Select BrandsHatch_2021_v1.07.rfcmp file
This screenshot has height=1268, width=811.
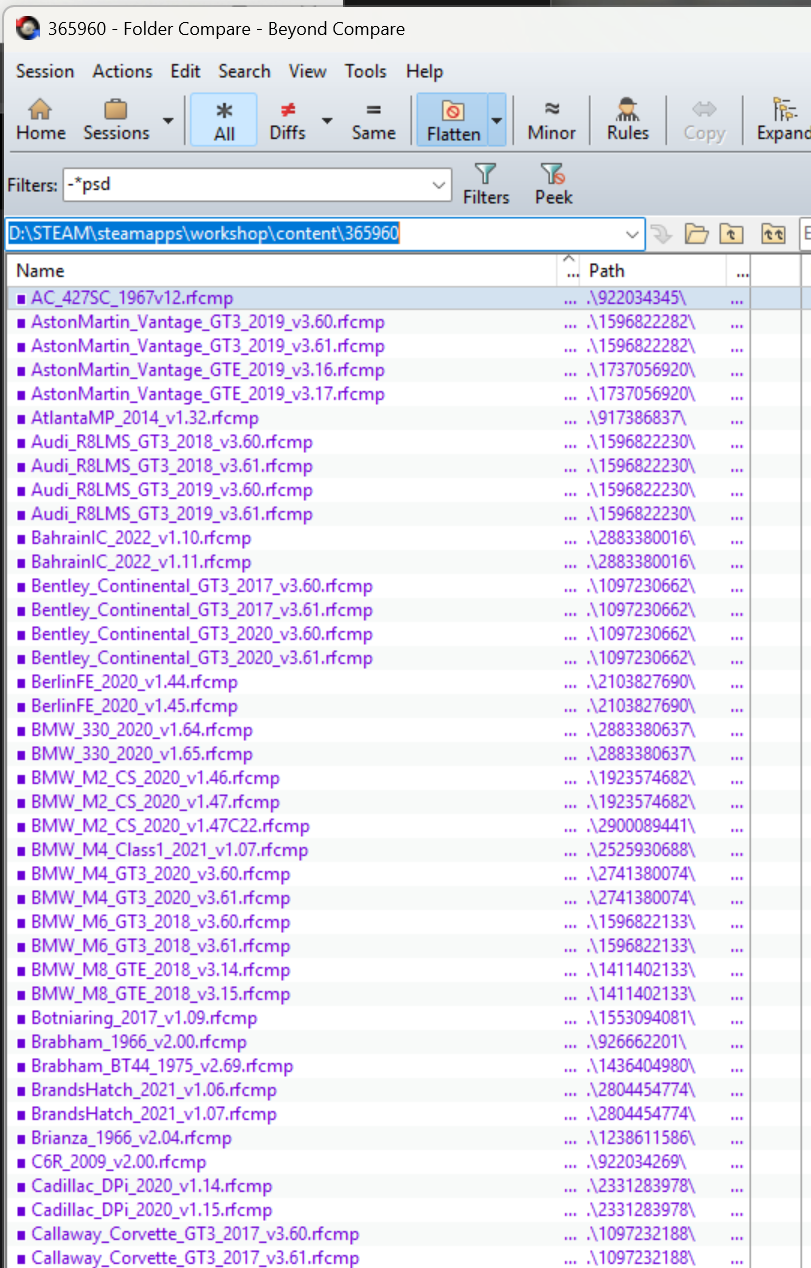[154, 1114]
